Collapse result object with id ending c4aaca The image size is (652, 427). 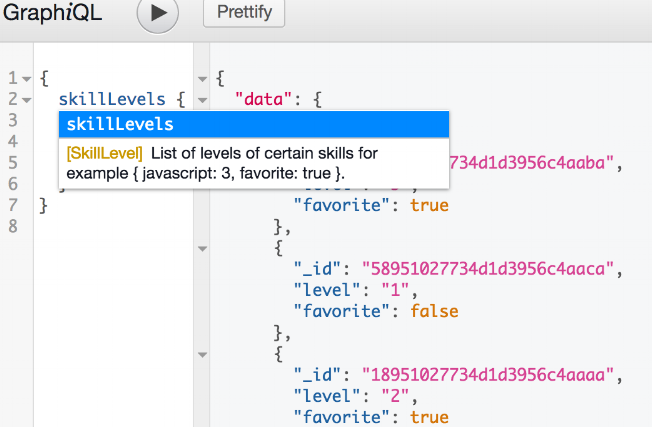[203, 248]
